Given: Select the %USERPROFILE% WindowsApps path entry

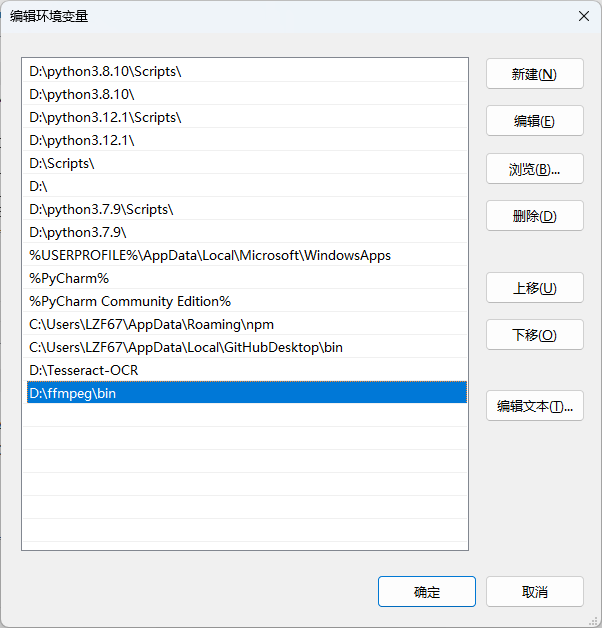Looking at the screenshot, I should tap(245, 255).
